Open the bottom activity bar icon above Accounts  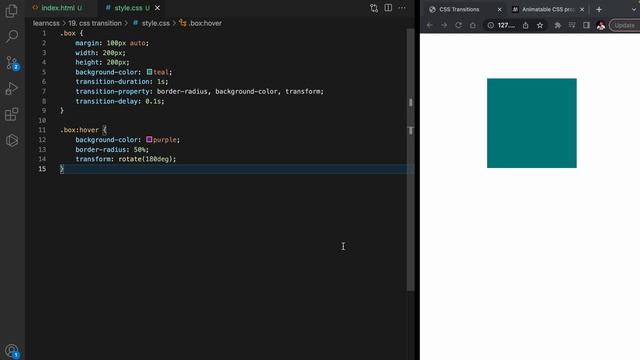click(12, 140)
